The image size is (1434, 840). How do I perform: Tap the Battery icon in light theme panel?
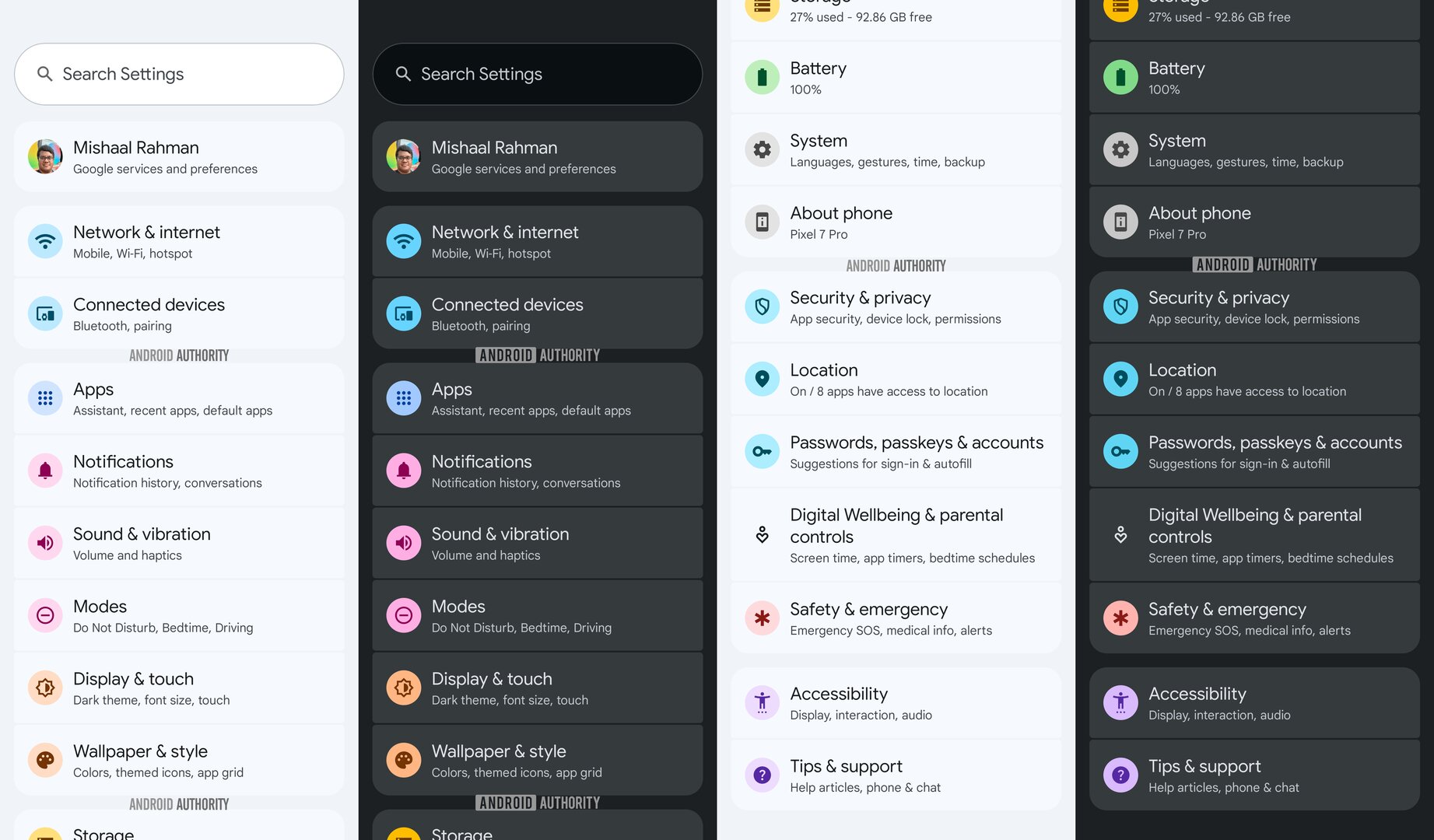tap(763, 77)
